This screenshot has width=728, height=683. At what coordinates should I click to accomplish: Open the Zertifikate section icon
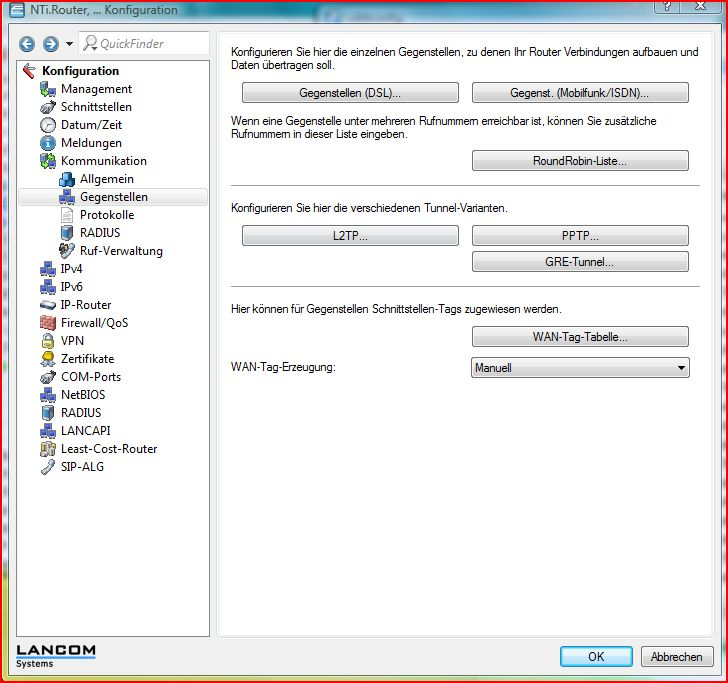tap(48, 359)
